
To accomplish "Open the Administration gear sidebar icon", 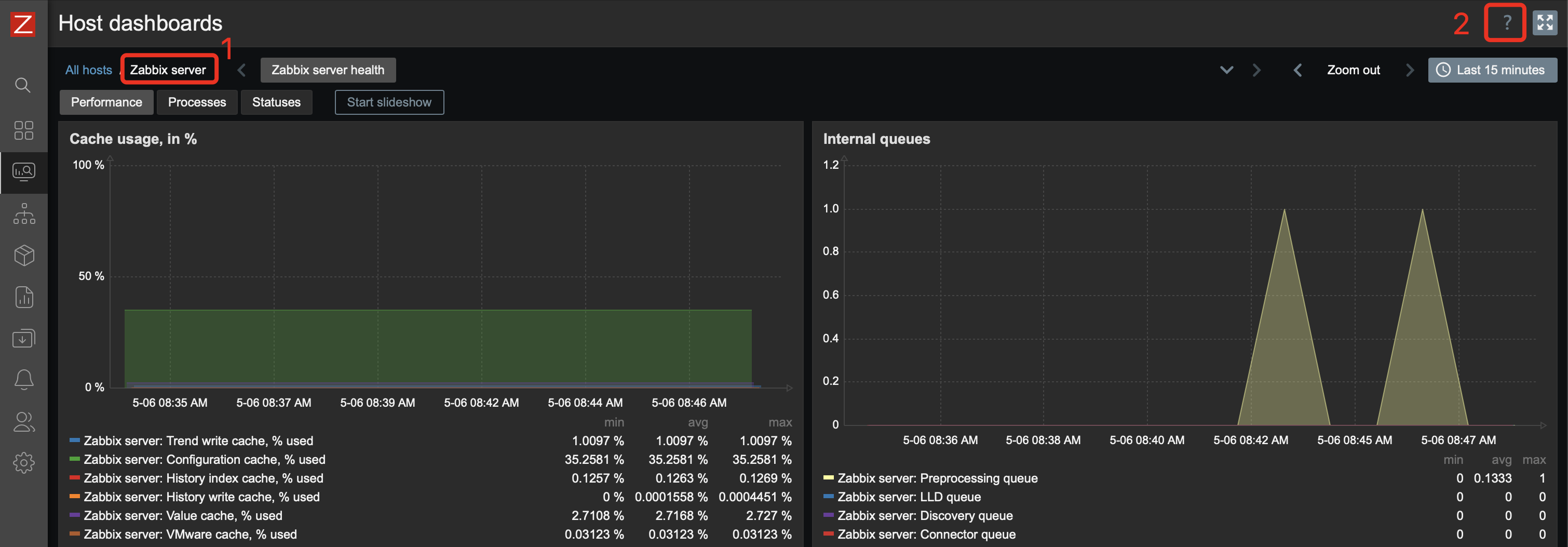I will click(x=24, y=463).
